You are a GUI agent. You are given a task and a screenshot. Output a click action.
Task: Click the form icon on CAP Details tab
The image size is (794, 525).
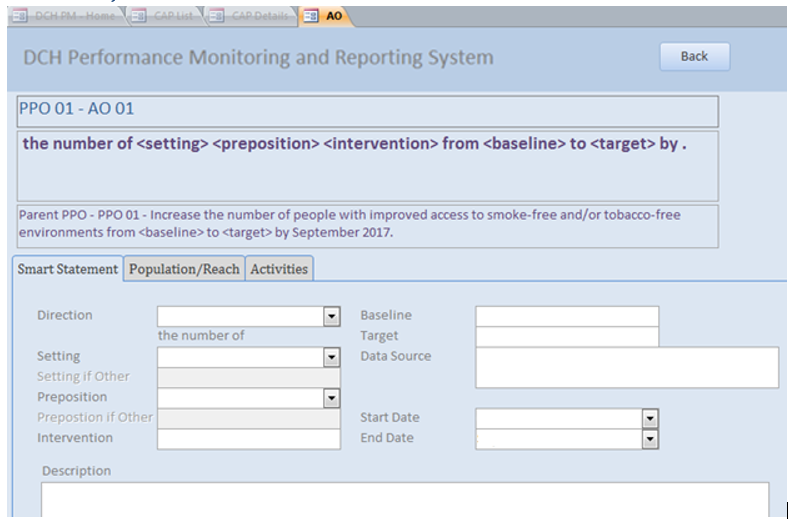tap(215, 15)
